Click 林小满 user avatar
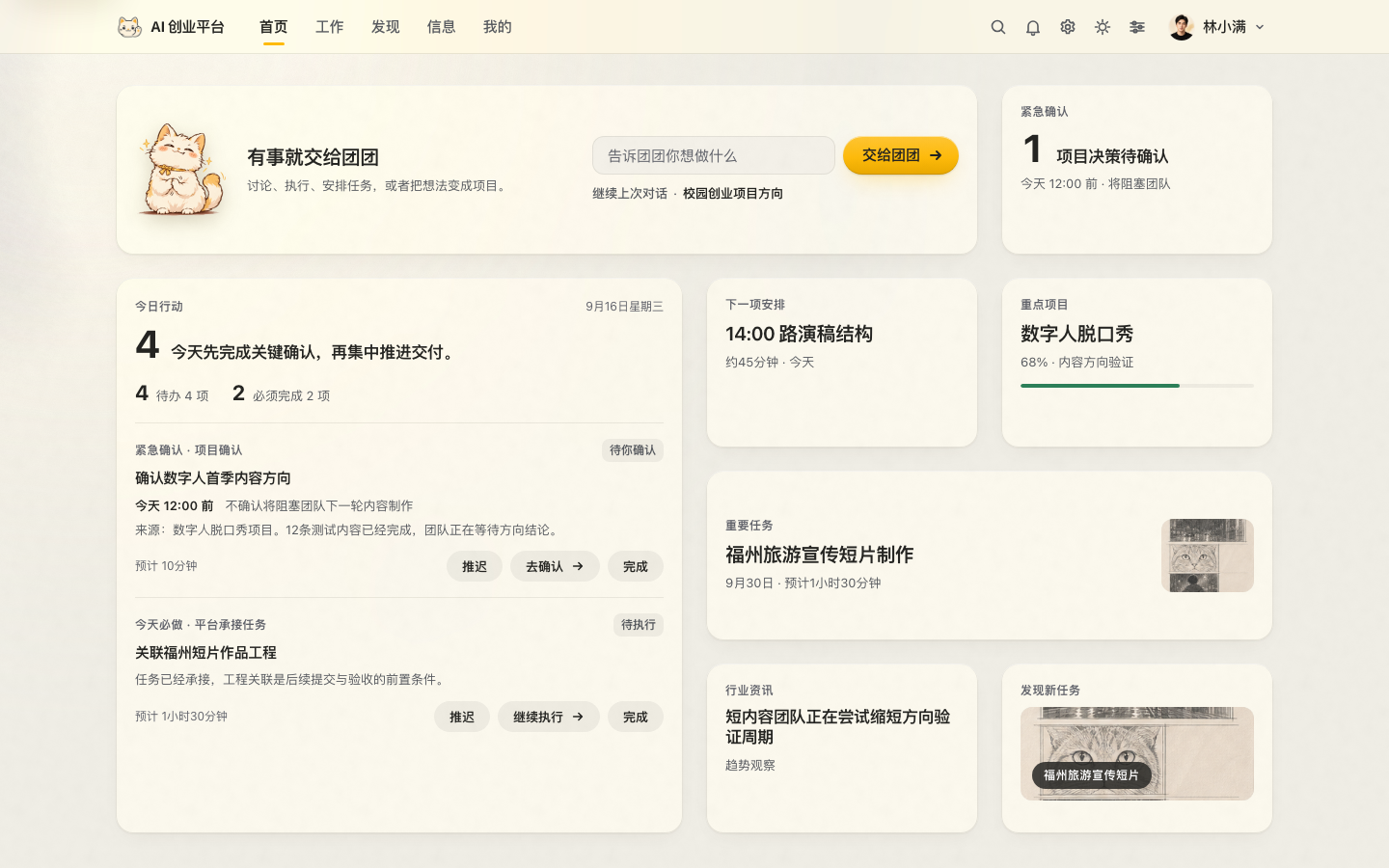This screenshot has width=1389, height=868. pos(1182,27)
